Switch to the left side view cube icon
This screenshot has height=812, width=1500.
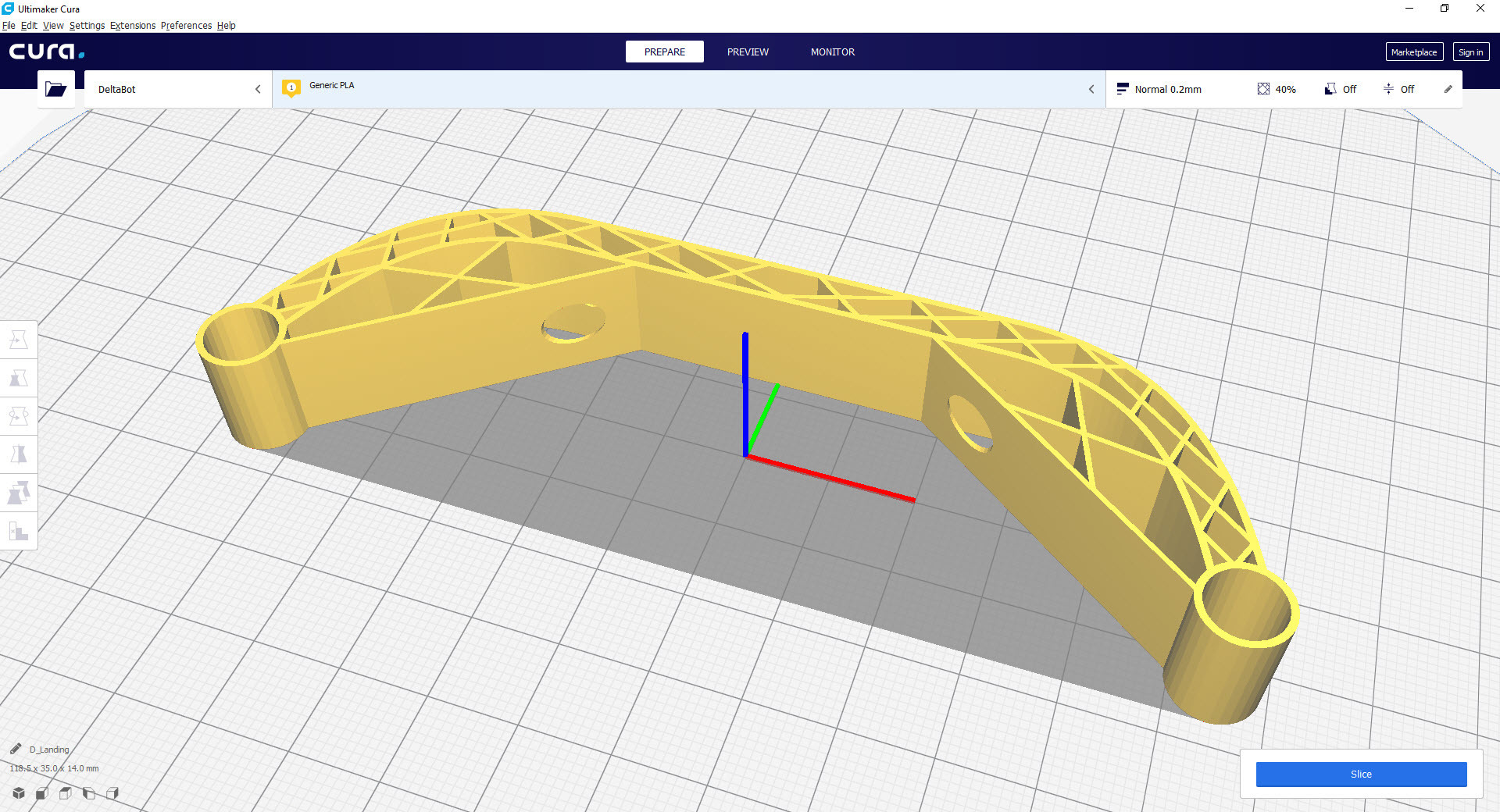[x=89, y=793]
